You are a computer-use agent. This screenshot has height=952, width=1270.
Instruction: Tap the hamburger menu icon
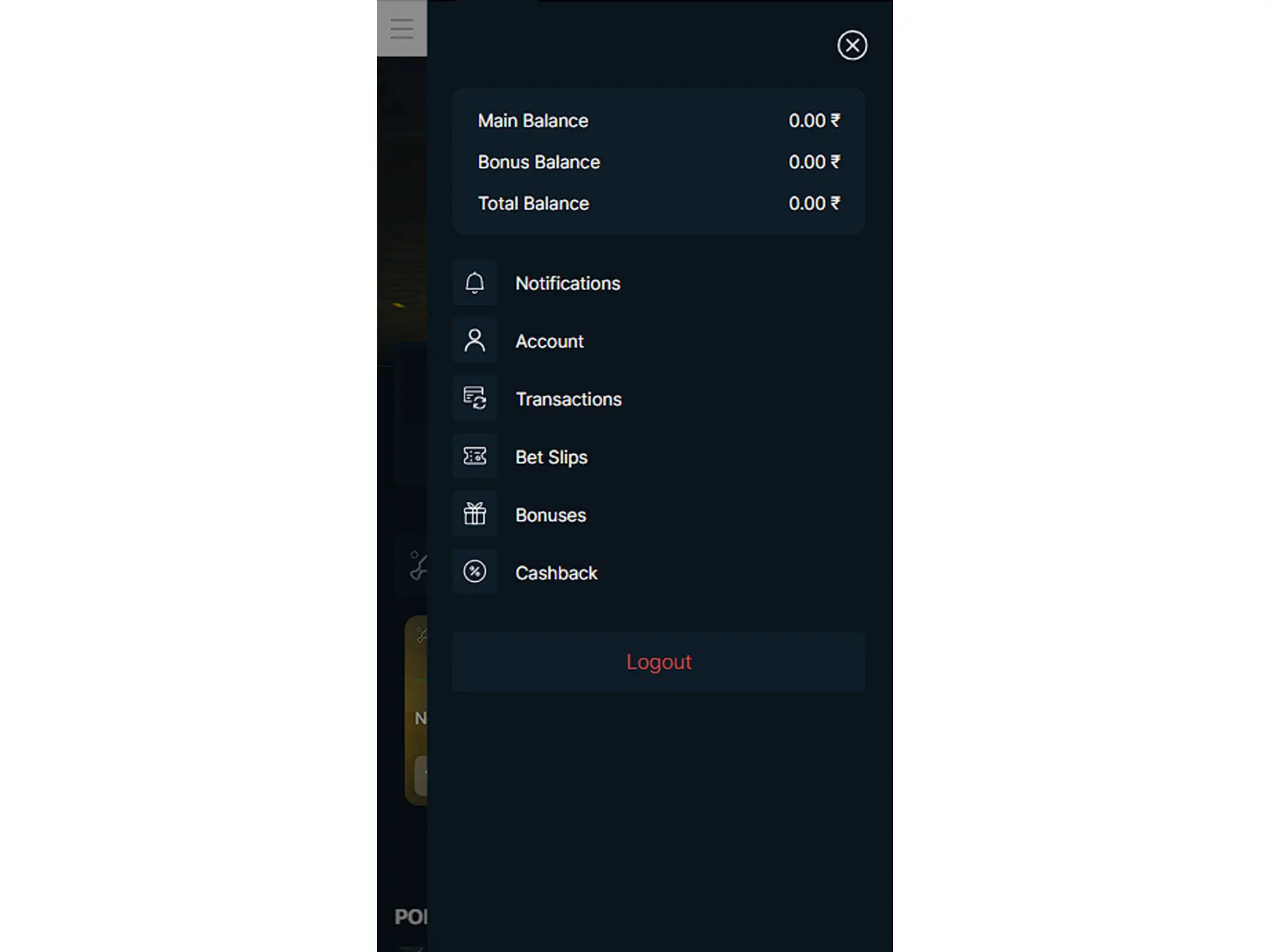[401, 28]
